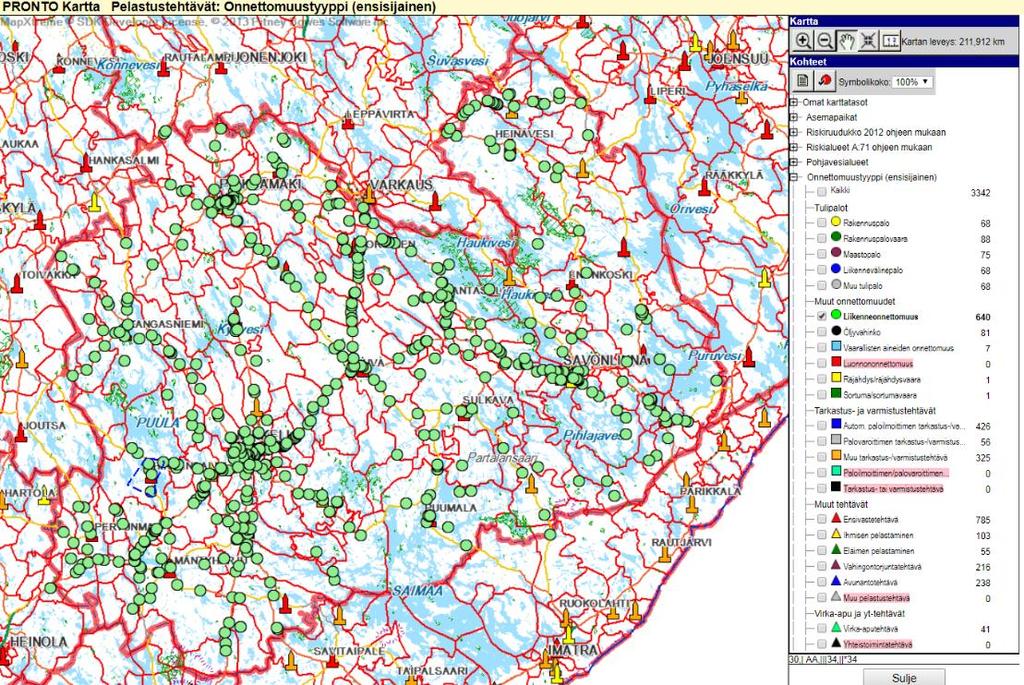
Task: Expand Riskialueet A:71 ohjeen mukaan node
Action: click(794, 148)
